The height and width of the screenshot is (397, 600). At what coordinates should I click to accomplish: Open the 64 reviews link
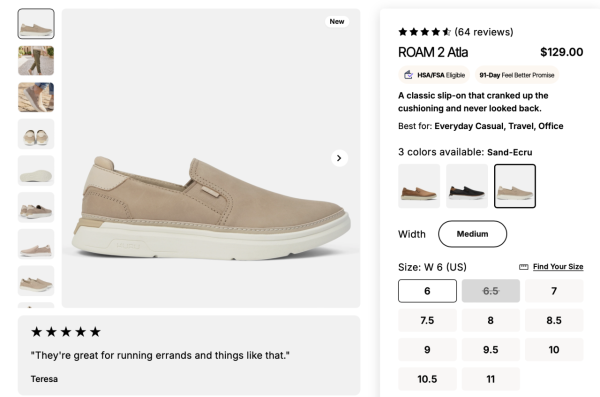point(484,32)
